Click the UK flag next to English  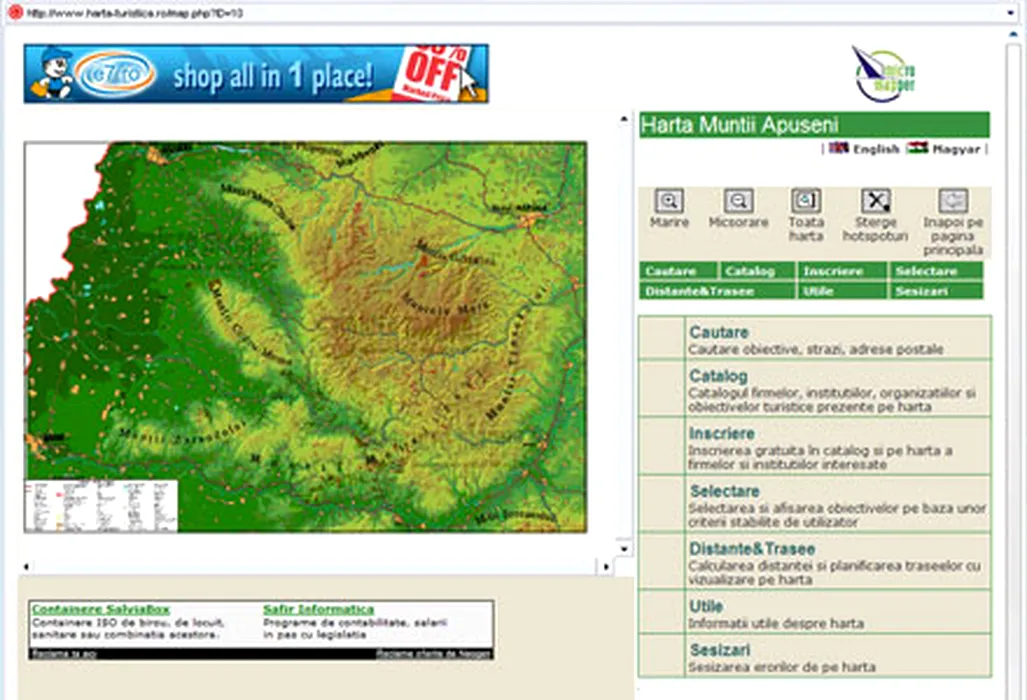[839, 148]
